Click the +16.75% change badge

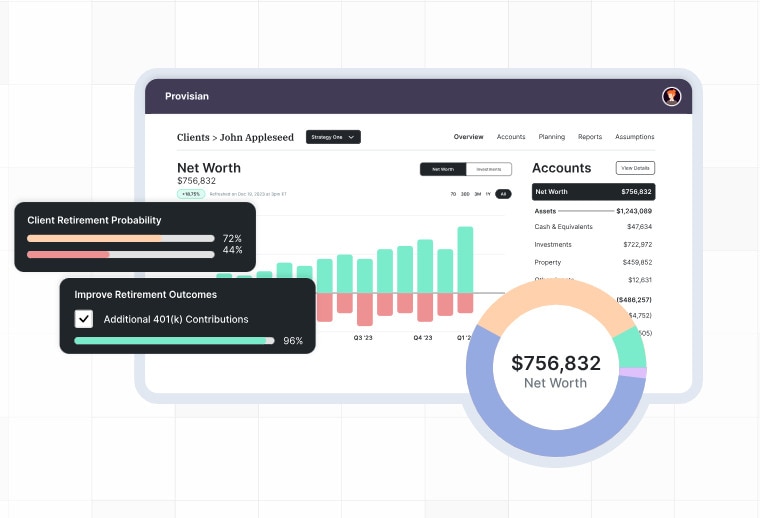(191, 194)
